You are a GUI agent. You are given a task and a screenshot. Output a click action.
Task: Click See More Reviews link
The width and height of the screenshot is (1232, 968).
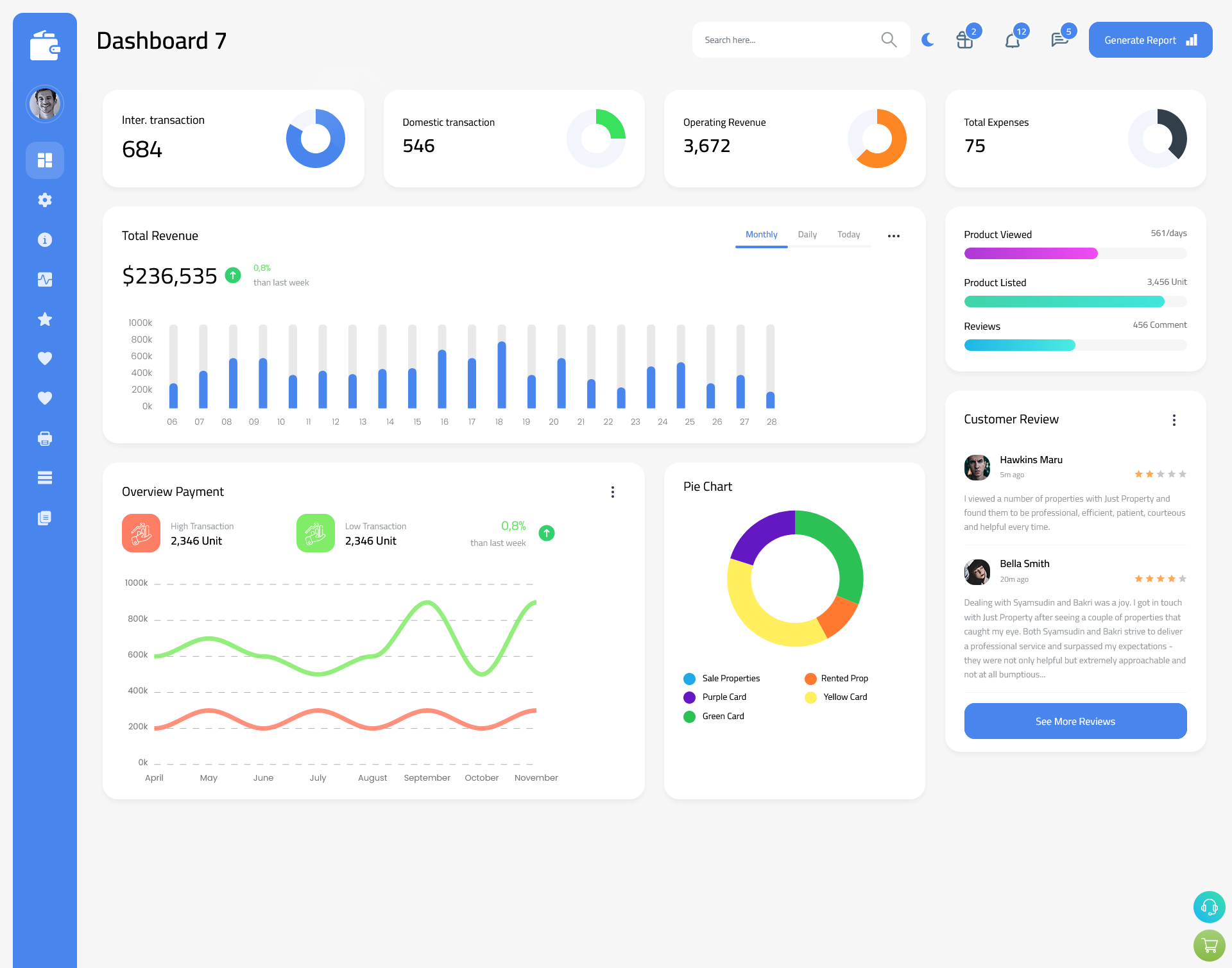click(1075, 721)
